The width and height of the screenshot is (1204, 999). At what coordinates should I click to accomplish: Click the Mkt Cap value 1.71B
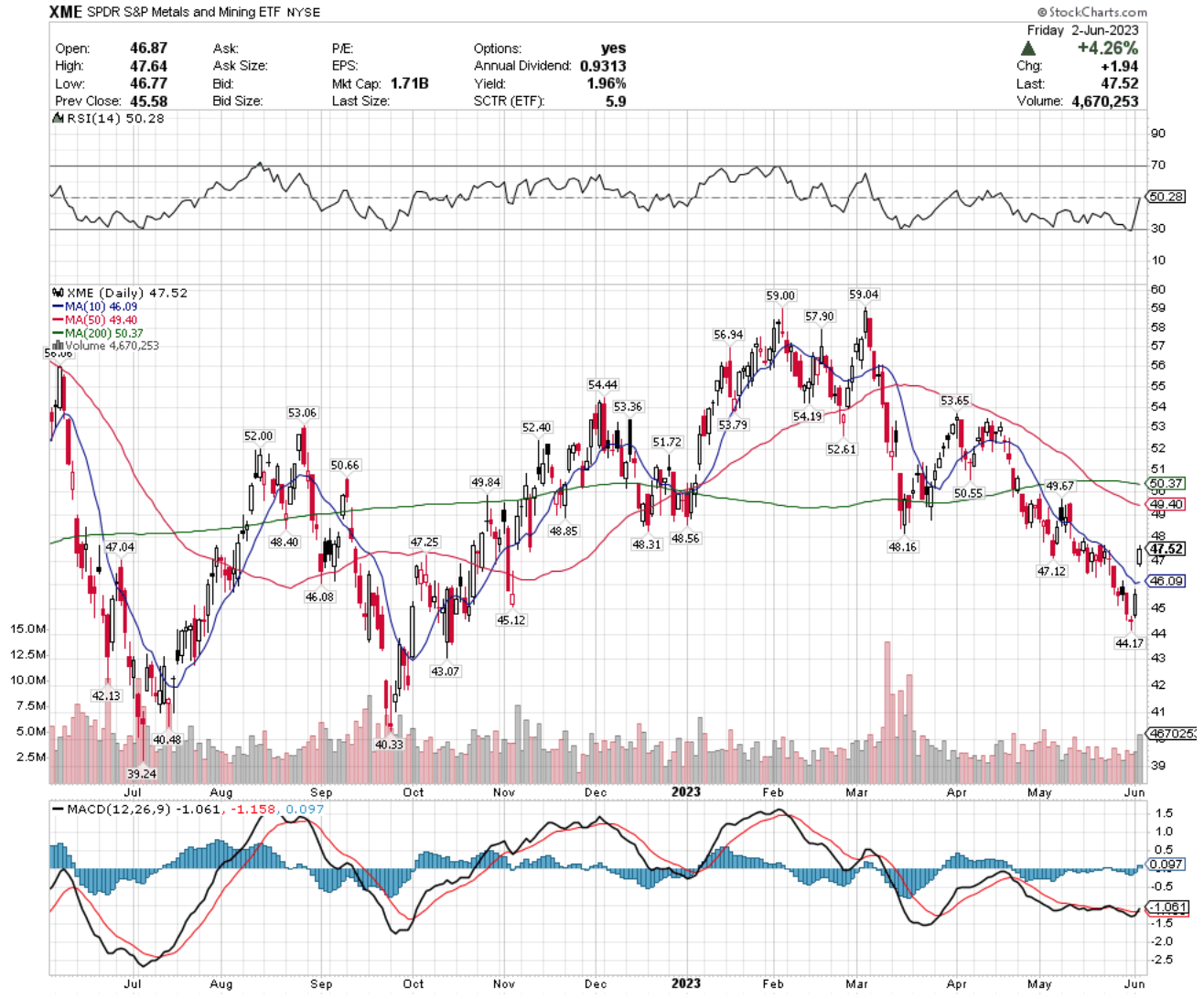pos(410,83)
